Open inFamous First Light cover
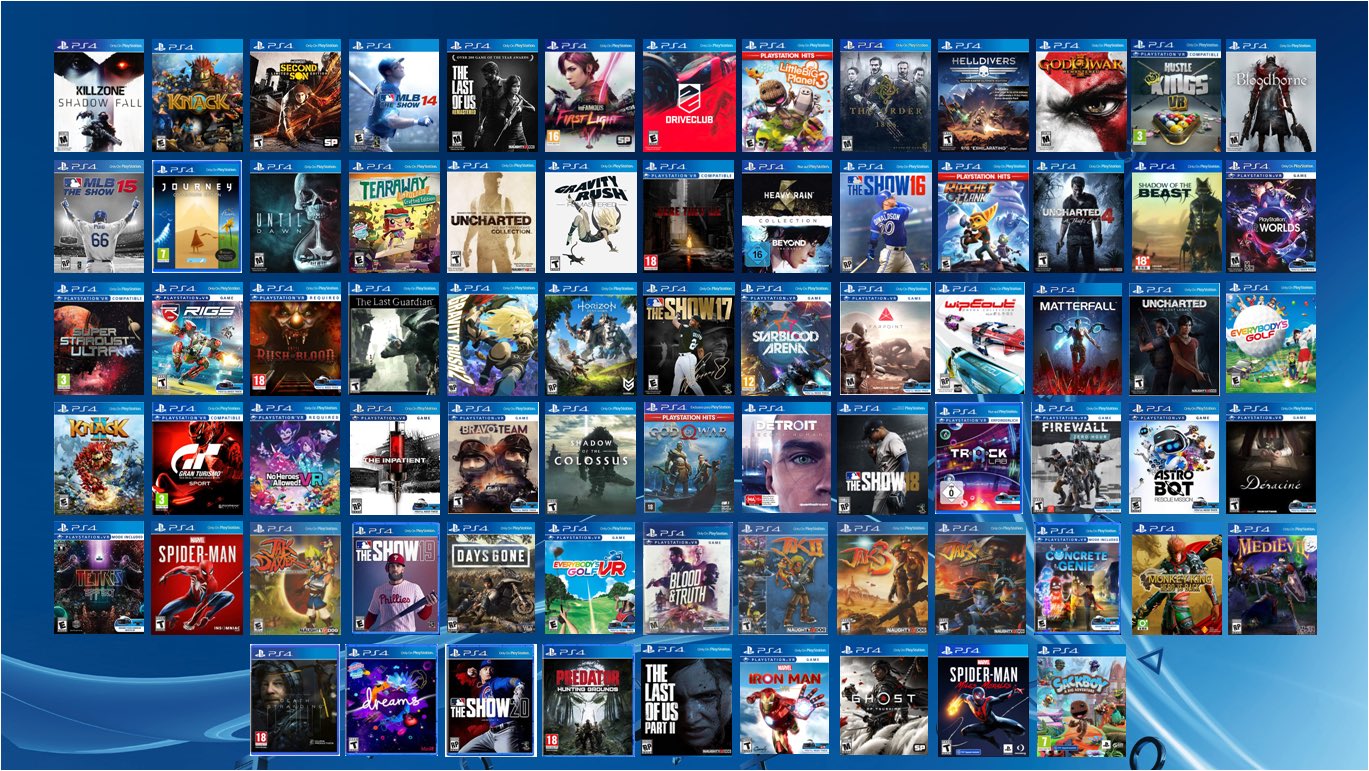The height and width of the screenshot is (771, 1369). (x=590, y=96)
